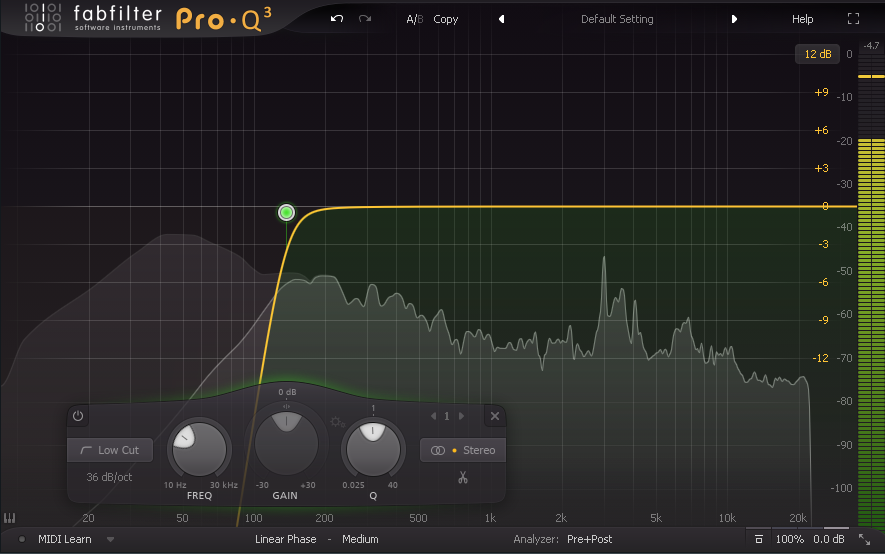Go to the previous preset arrow
This screenshot has height=554, width=885.
tap(501, 19)
